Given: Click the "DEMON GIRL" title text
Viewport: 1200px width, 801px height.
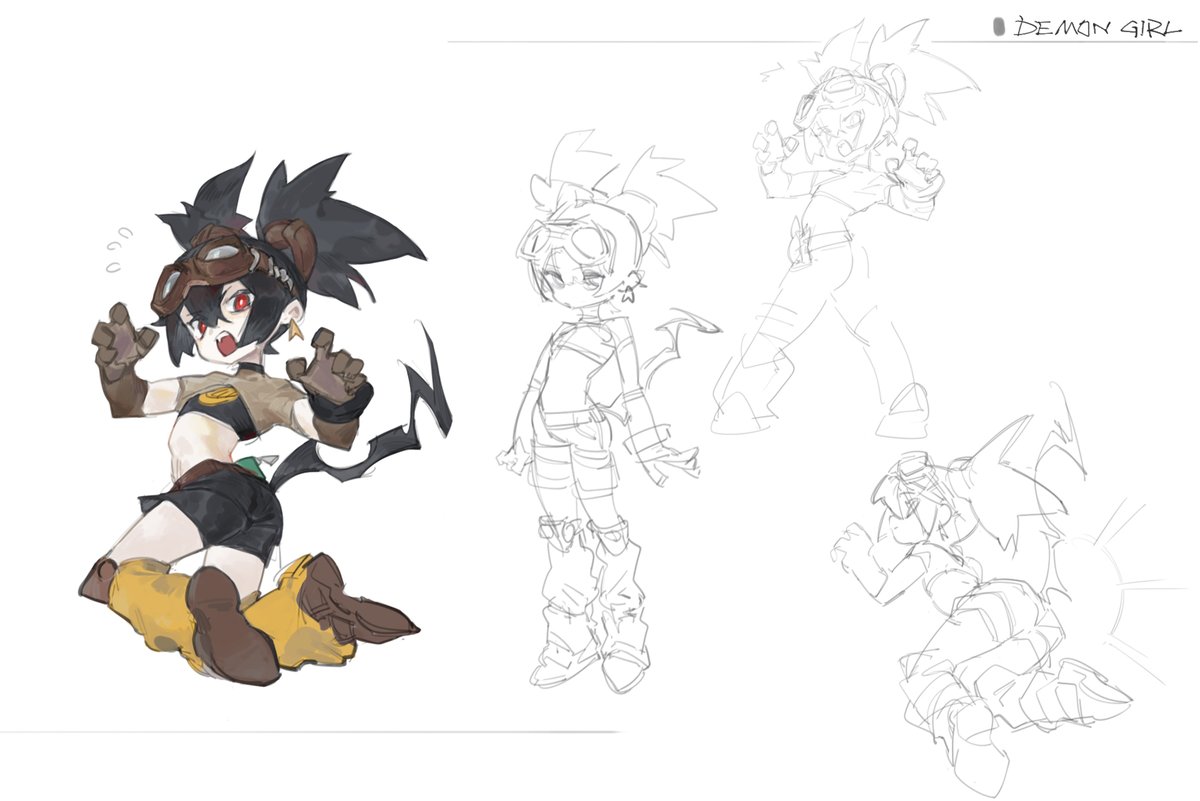Looking at the screenshot, I should pyautogui.click(x=1098, y=27).
